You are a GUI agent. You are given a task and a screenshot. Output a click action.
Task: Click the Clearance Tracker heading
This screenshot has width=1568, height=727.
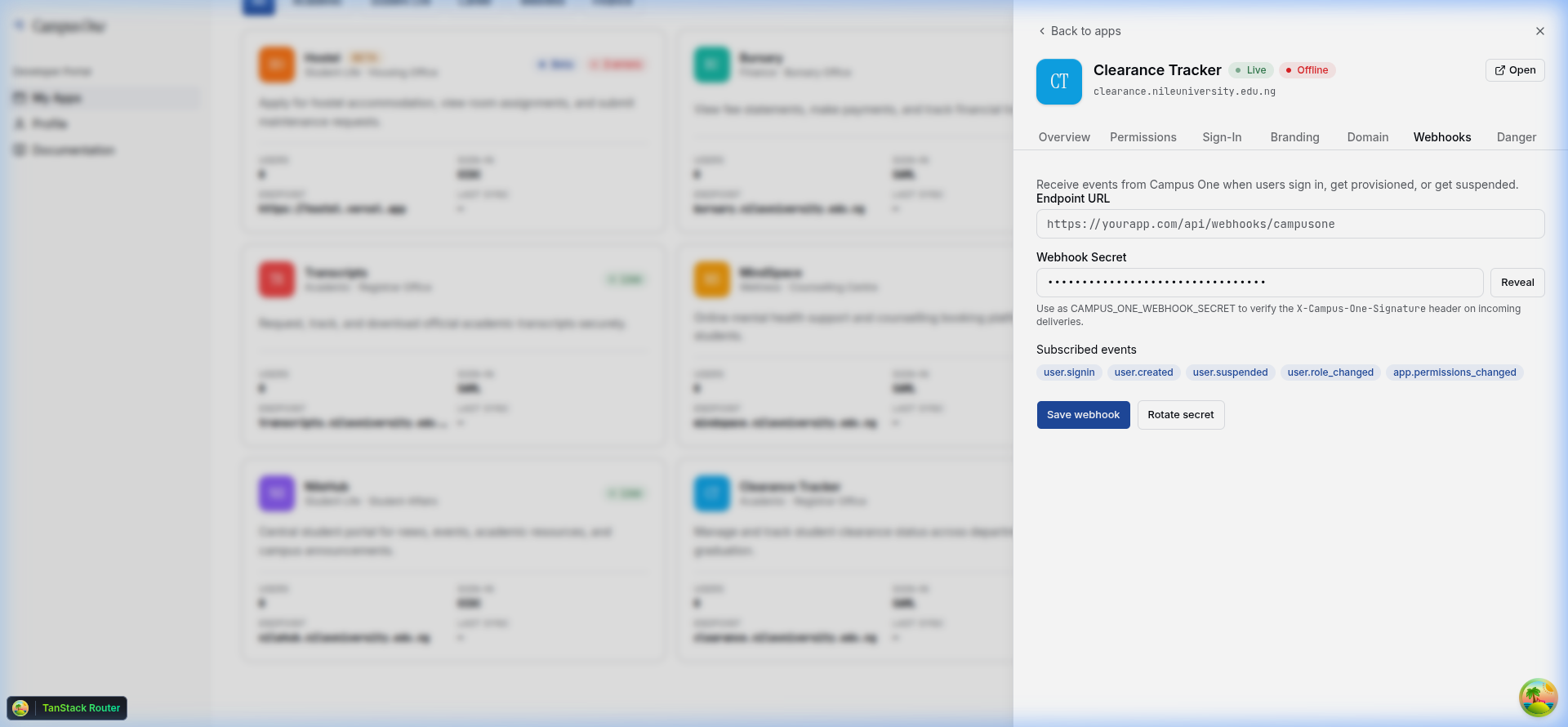pos(1157,70)
